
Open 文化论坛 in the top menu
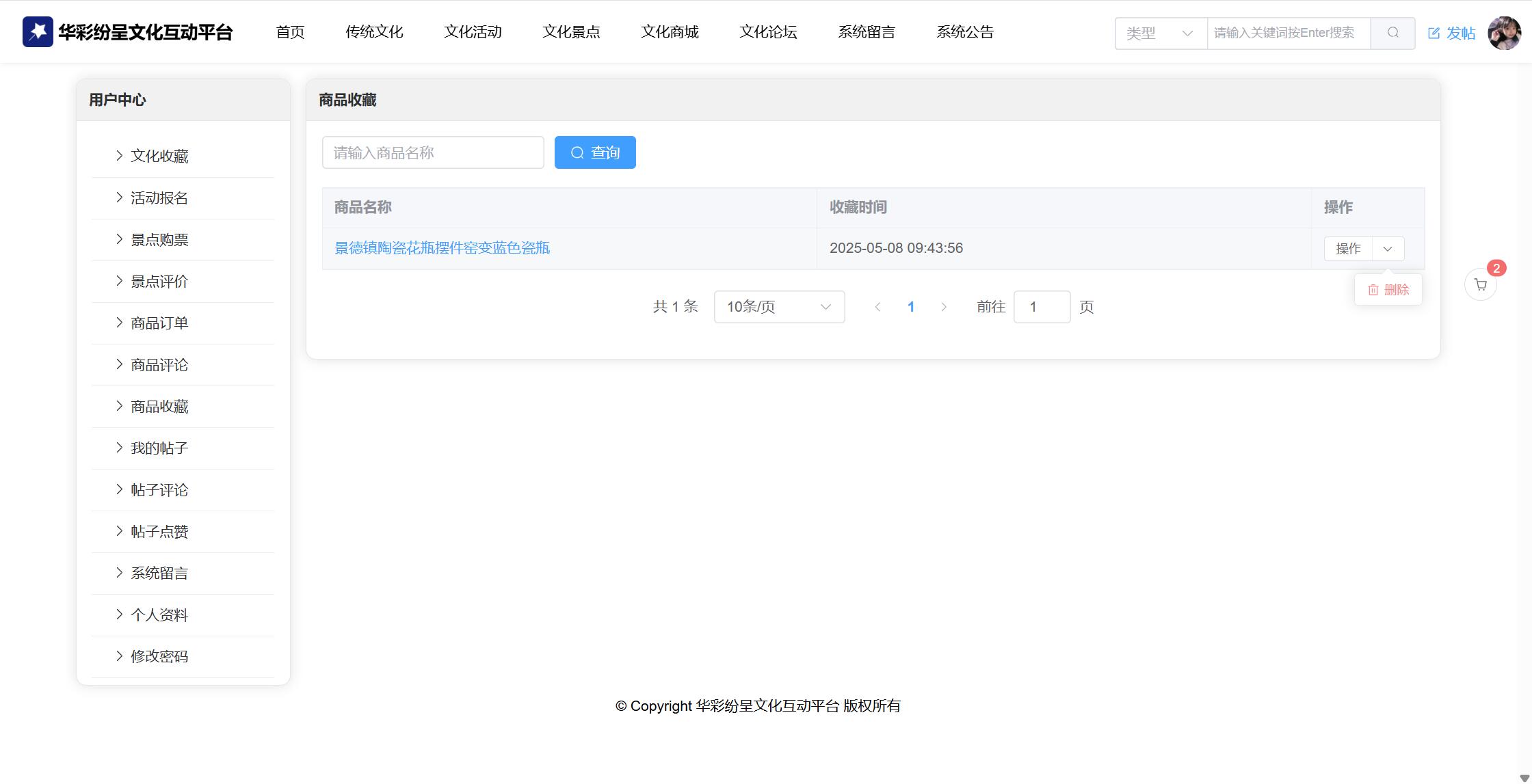coord(768,31)
